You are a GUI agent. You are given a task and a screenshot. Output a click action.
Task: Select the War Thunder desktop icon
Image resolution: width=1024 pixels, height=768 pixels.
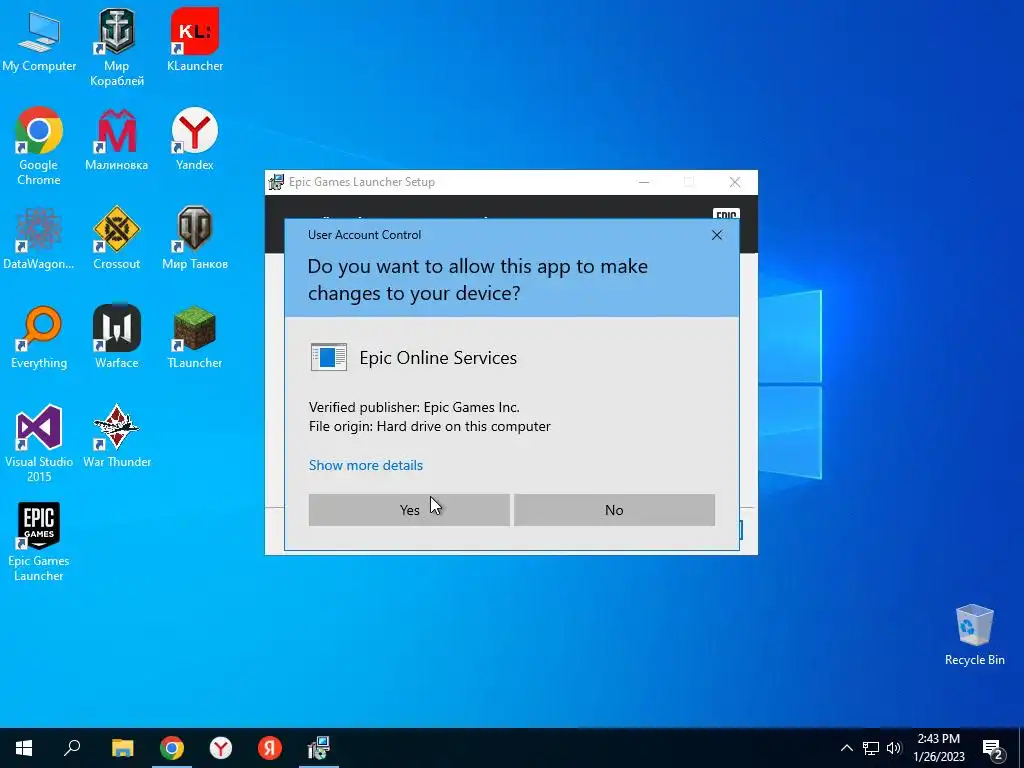[116, 436]
